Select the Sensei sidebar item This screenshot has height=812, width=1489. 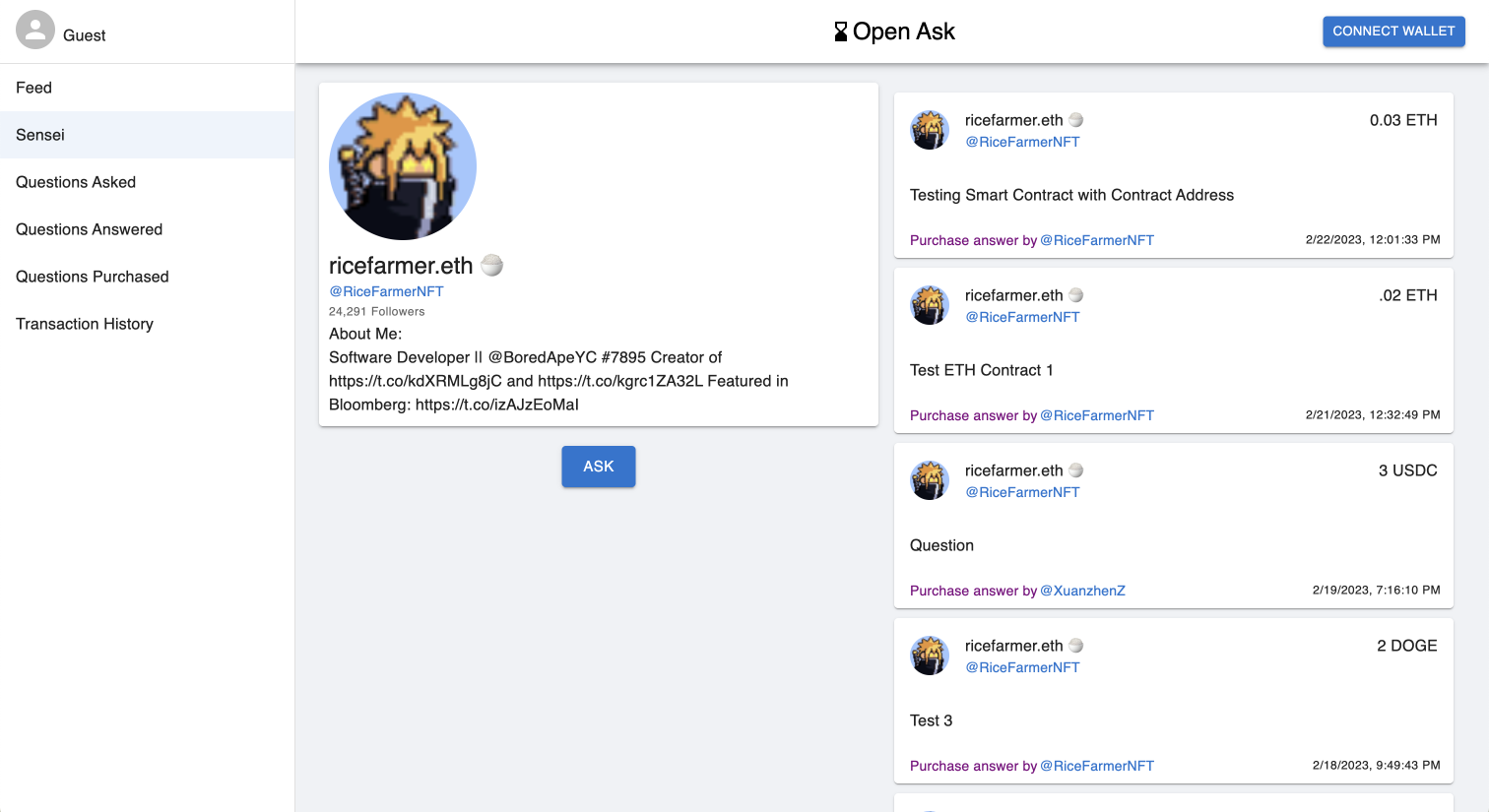click(40, 135)
